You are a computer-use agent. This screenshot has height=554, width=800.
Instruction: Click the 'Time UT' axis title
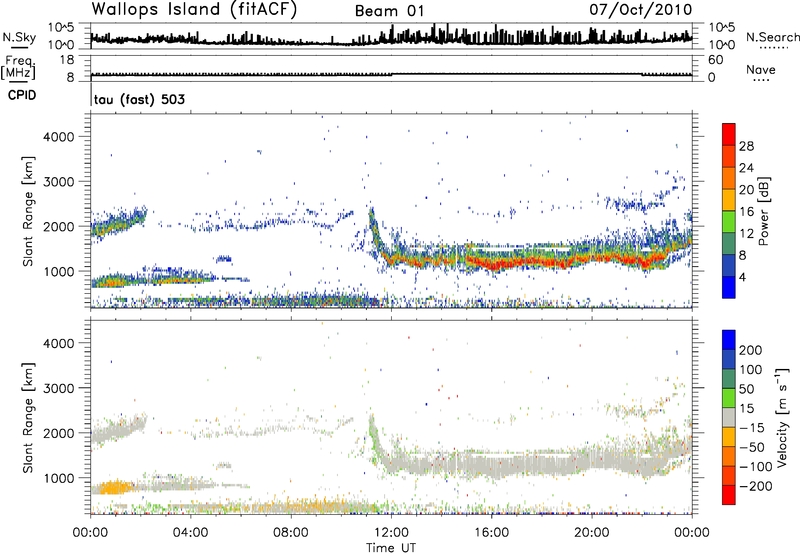[x=391, y=548]
